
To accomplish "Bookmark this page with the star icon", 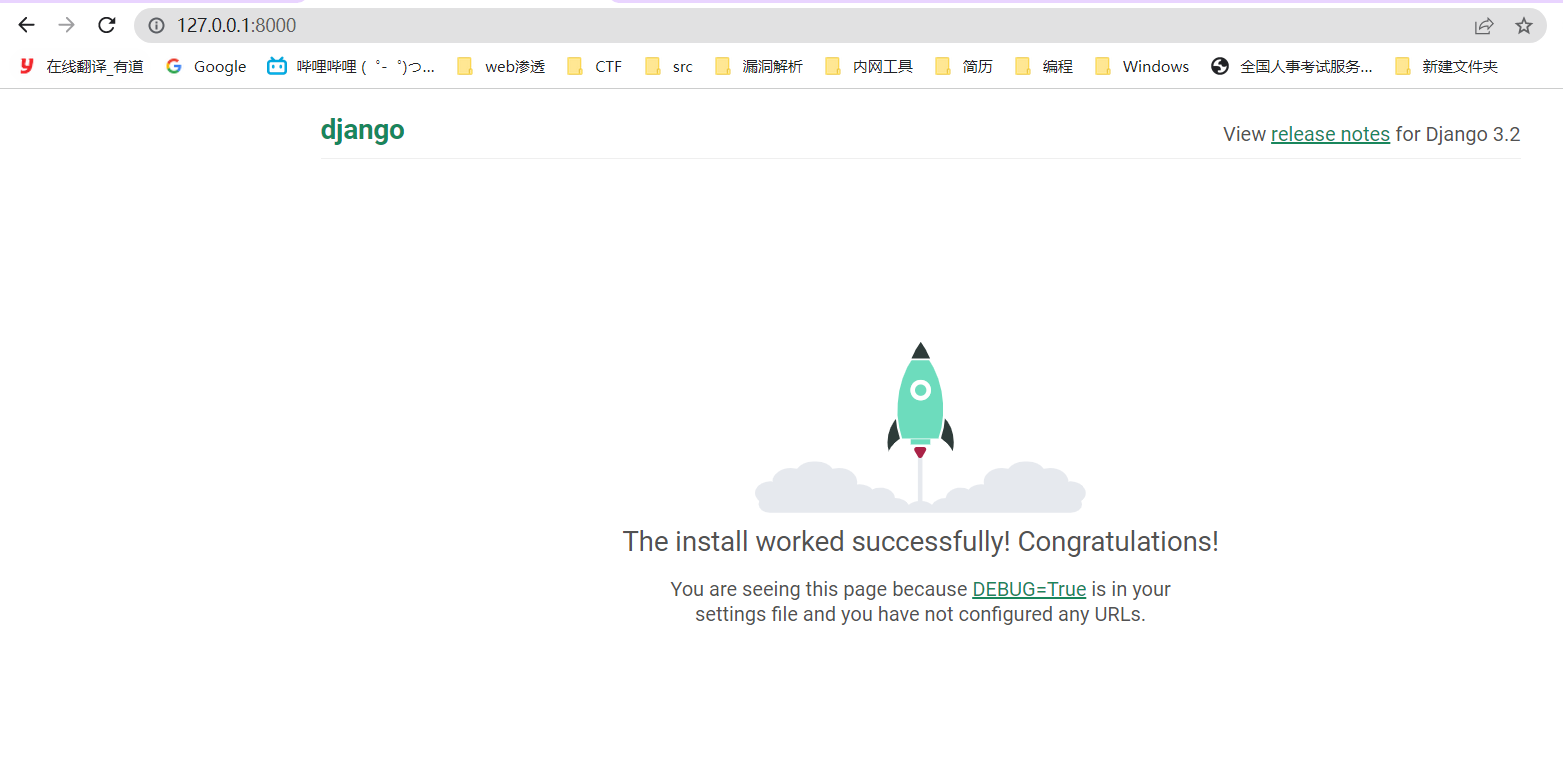I will (1524, 26).
